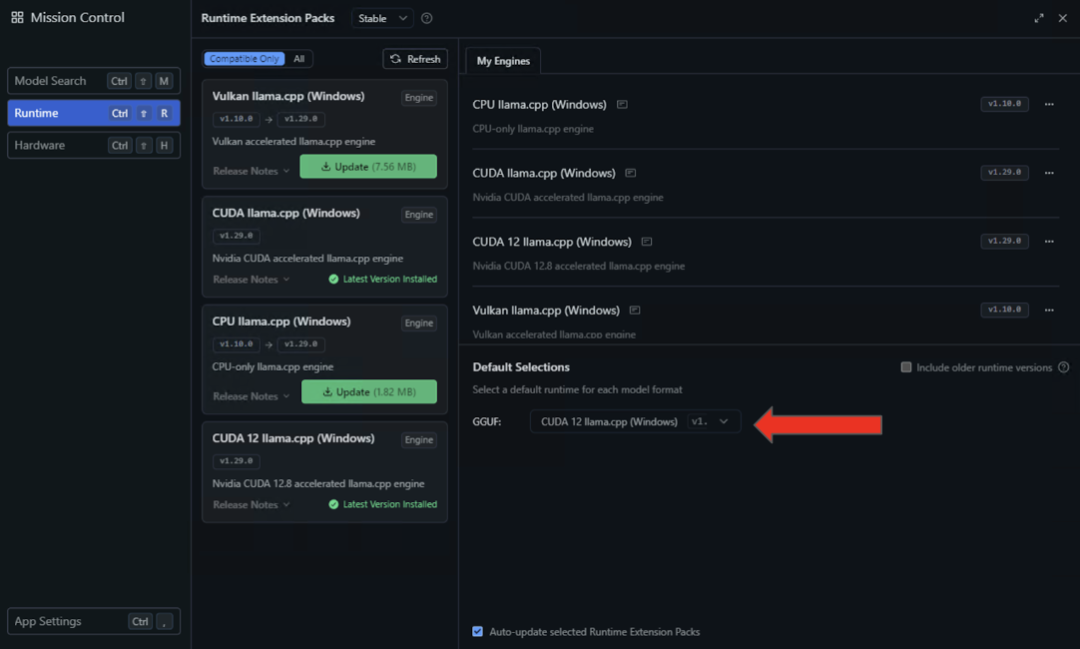Open the three-dot menu for CUDA 12 llama.cpp
The image size is (1080, 649).
pyautogui.click(x=1049, y=241)
